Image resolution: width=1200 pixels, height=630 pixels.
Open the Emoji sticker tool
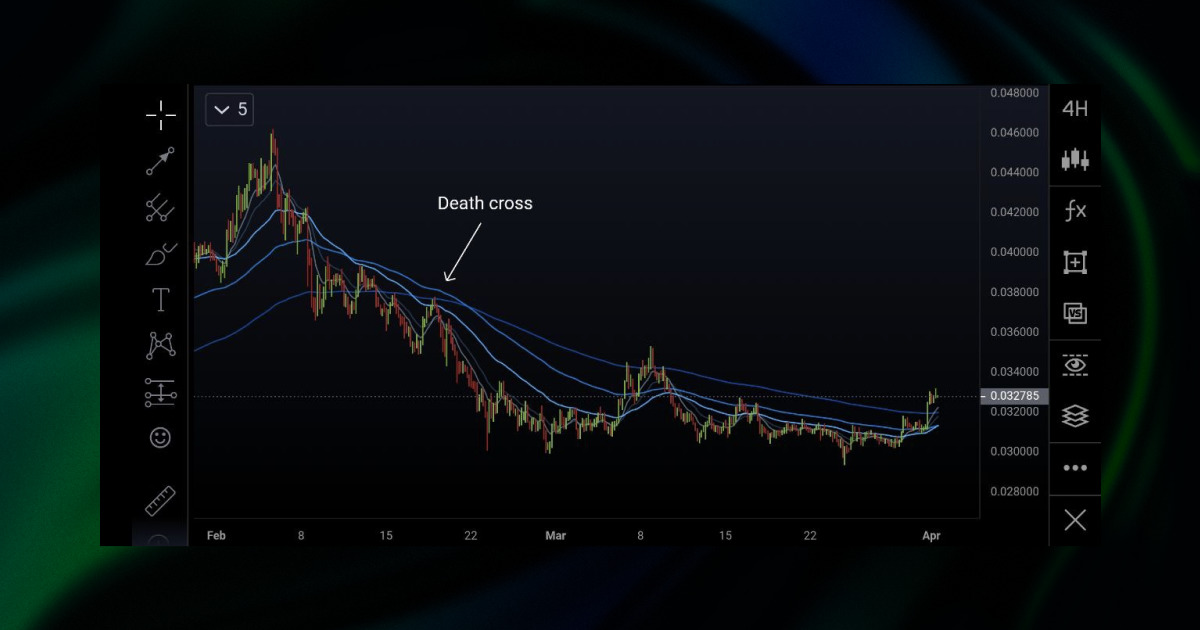(x=160, y=438)
